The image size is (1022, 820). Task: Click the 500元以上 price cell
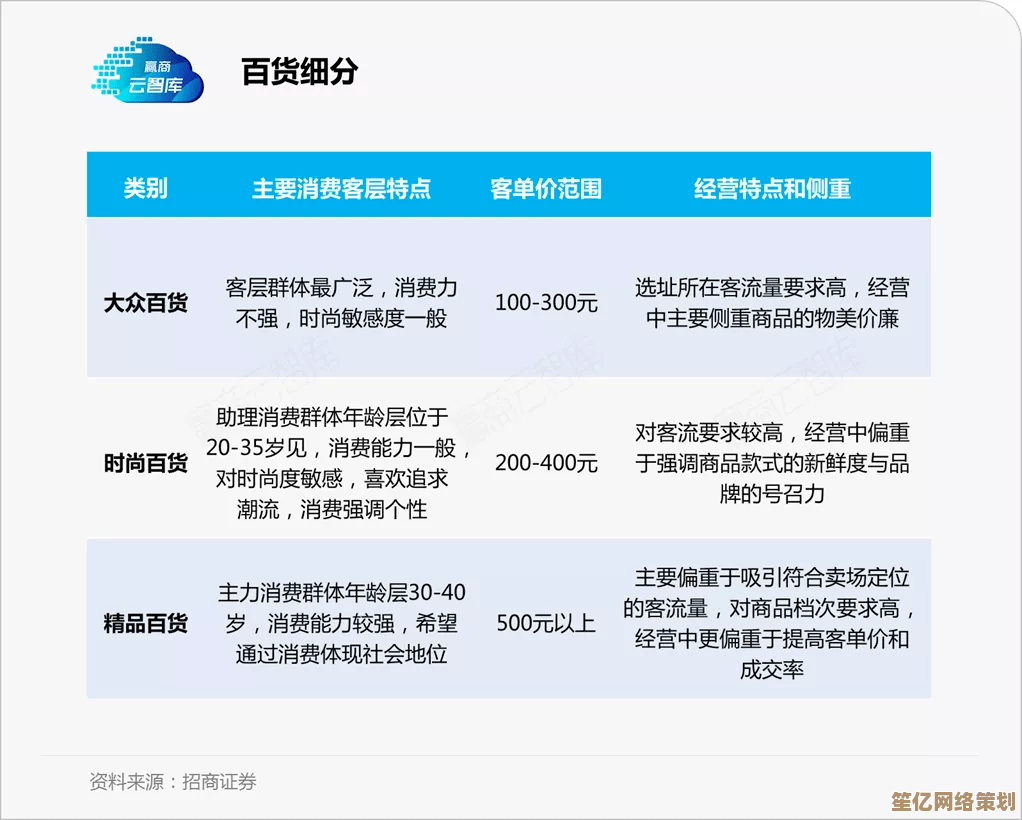tap(546, 623)
